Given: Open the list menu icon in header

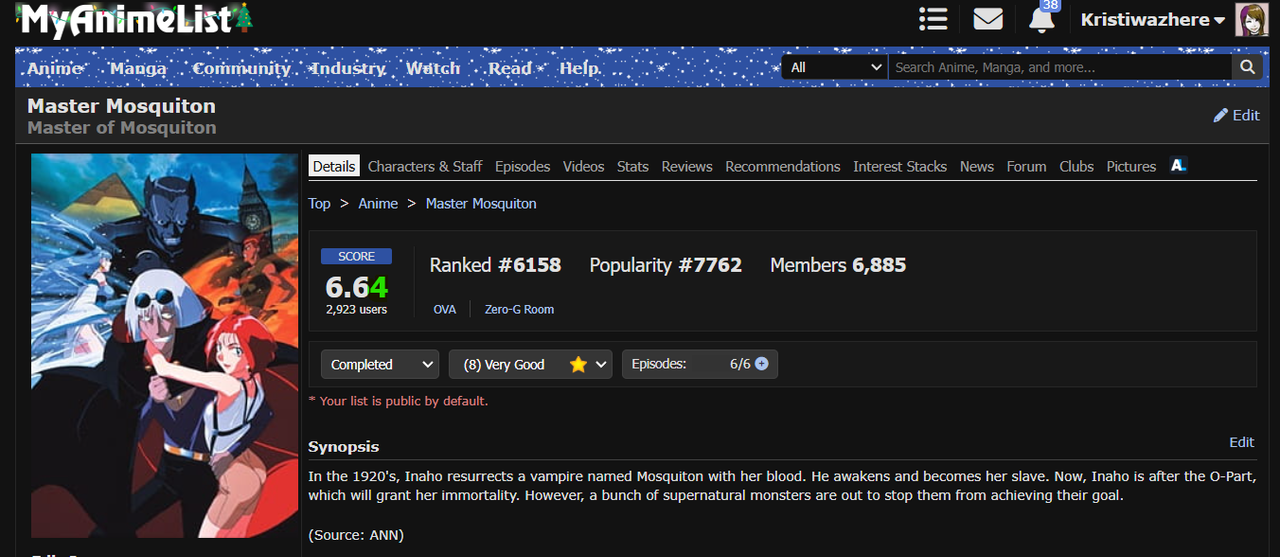Looking at the screenshot, I should pyautogui.click(x=933, y=19).
